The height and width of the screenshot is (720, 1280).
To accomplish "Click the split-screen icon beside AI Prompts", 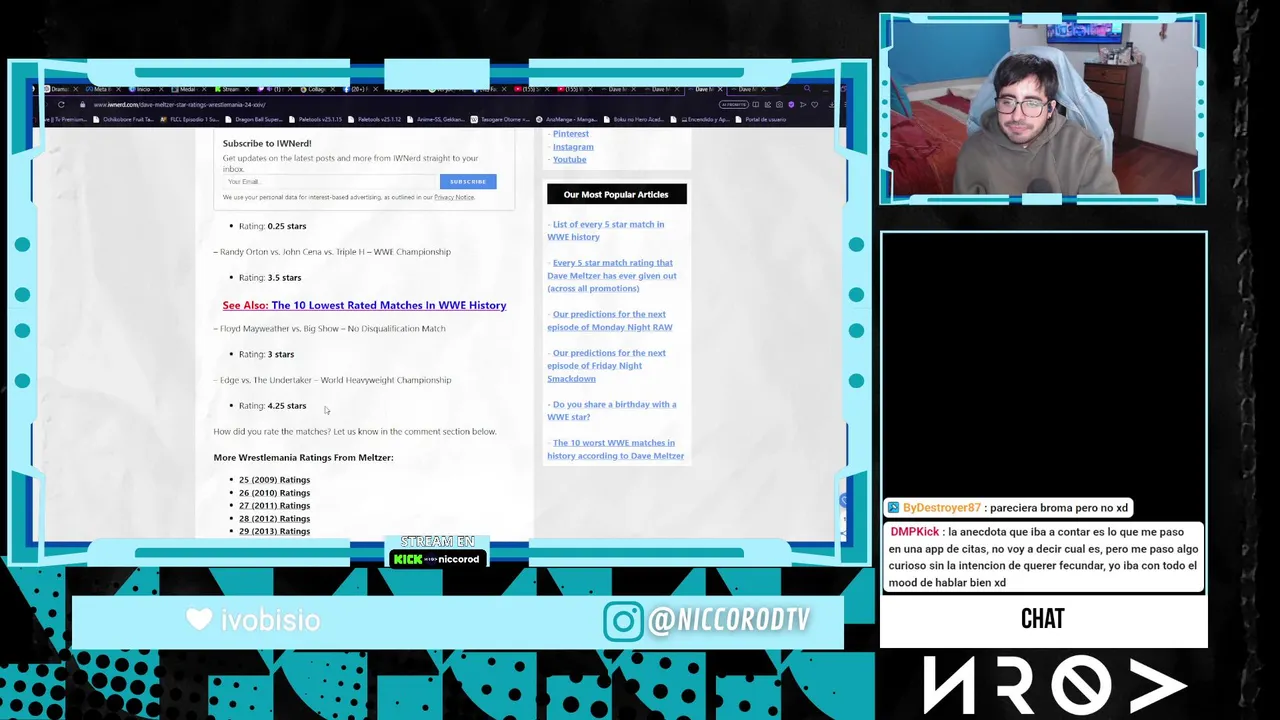I will tap(756, 105).
